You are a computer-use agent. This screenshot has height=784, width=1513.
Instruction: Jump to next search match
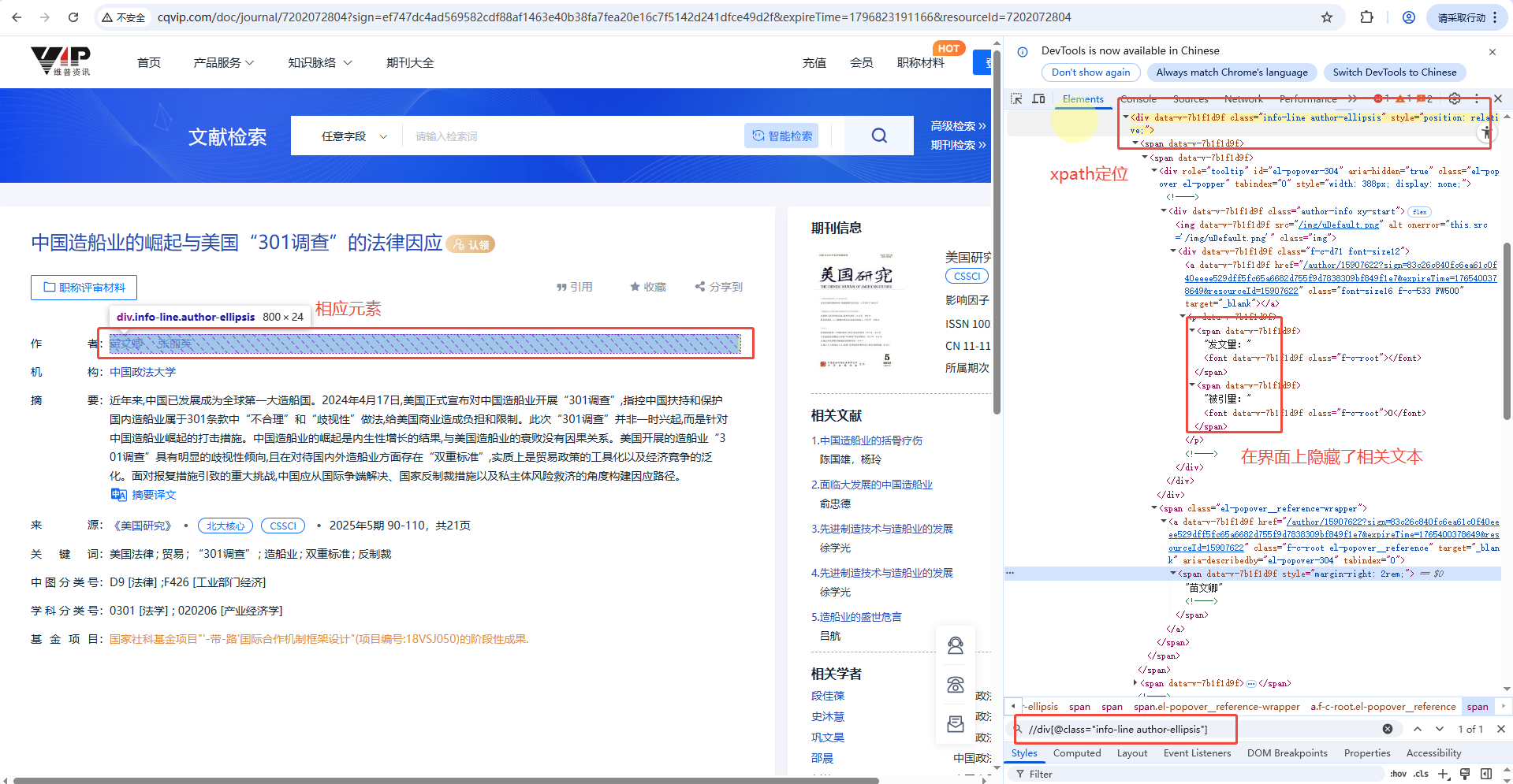point(1440,729)
